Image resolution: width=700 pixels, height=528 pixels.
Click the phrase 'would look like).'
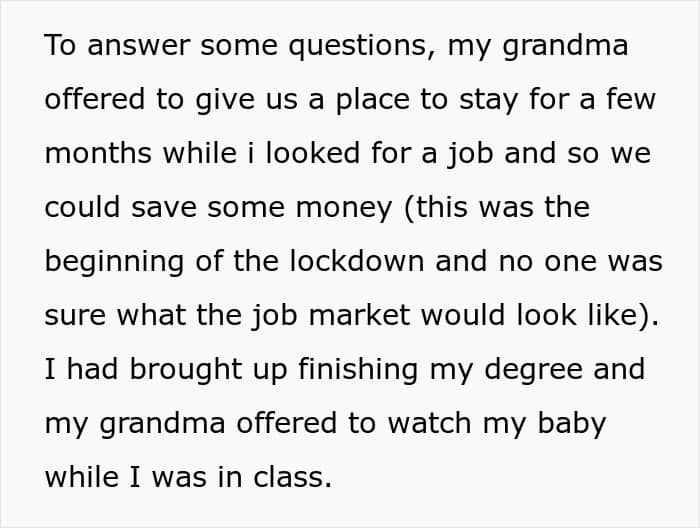pos(540,316)
